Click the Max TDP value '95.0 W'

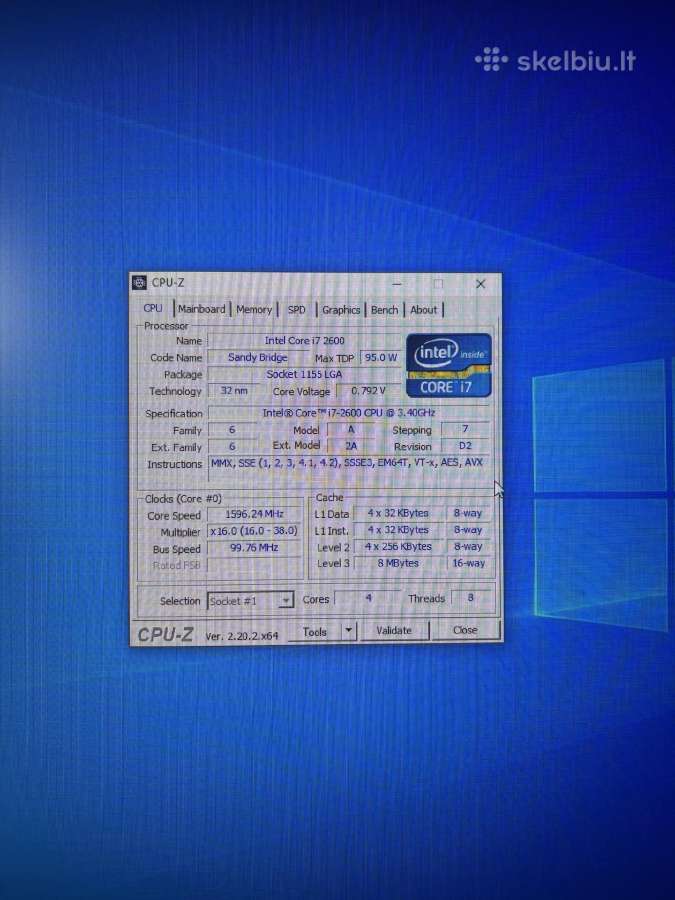coord(381,357)
